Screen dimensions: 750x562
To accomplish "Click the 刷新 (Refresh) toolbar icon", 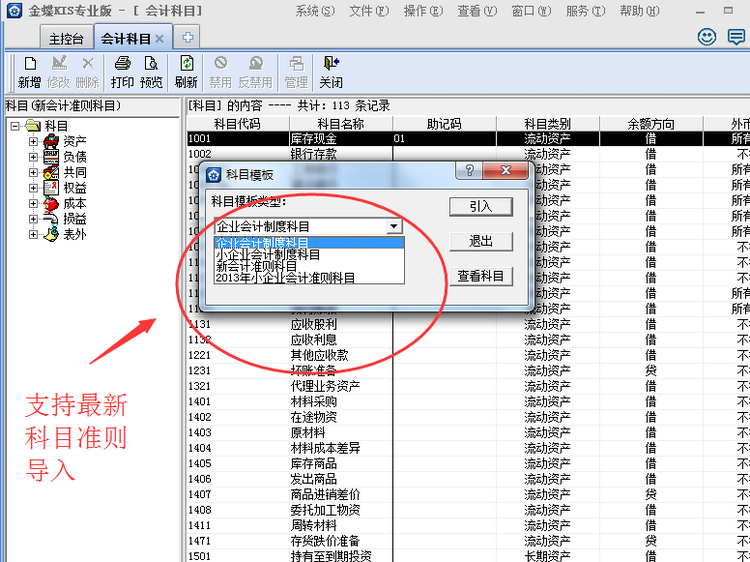I will [186, 72].
